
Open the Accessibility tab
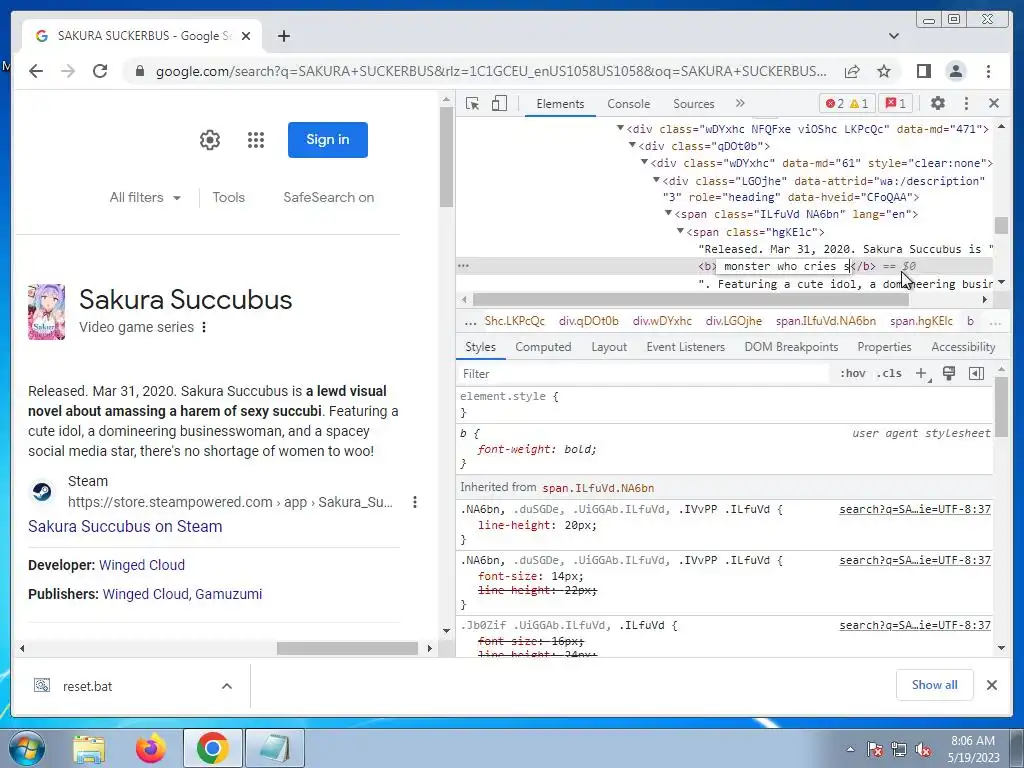point(963,347)
